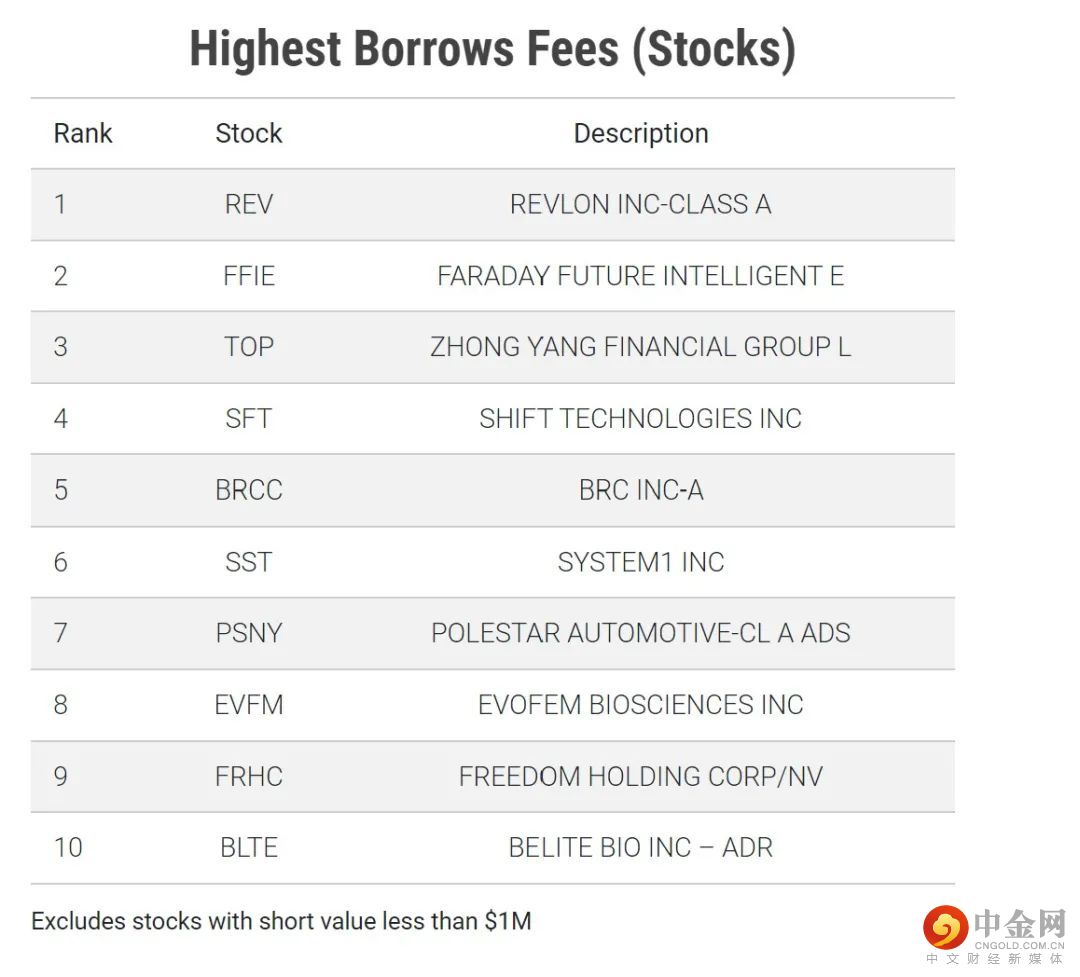This screenshot has height=977, width=1080.
Task: Select the Faraday Future Intelligent description
Action: tap(640, 276)
